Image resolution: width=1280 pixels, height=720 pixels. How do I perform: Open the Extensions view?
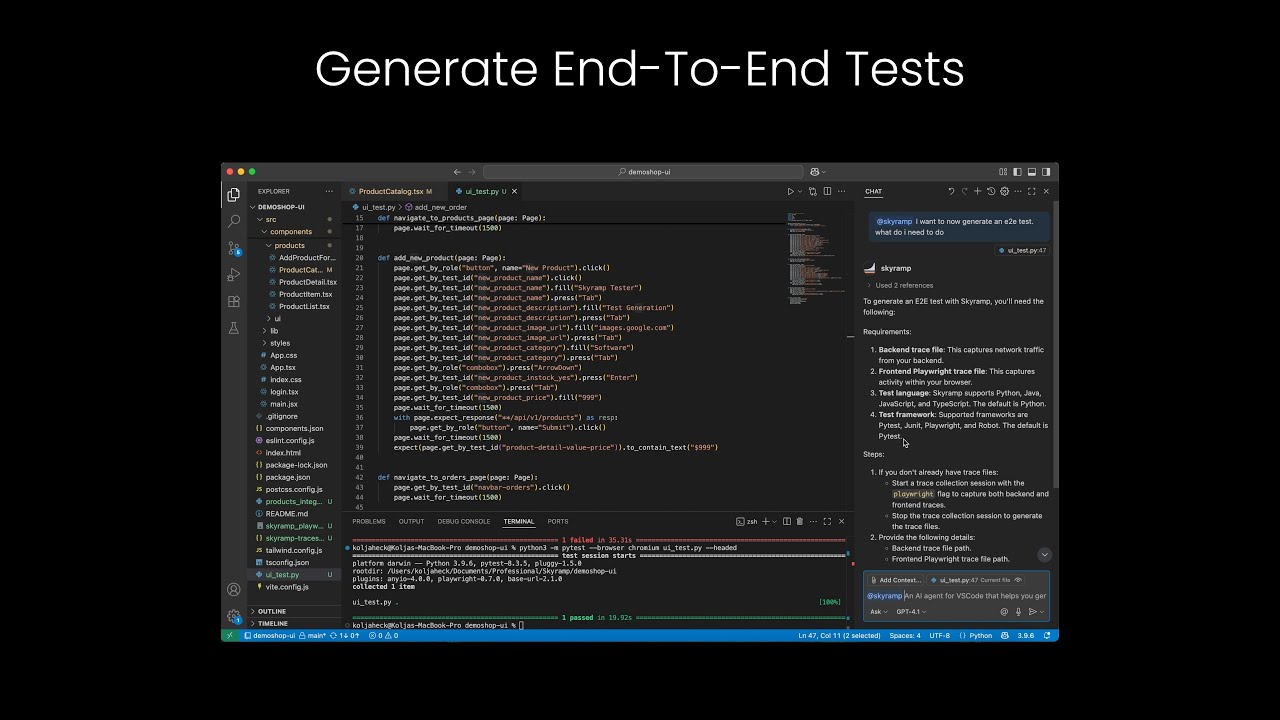point(233,301)
